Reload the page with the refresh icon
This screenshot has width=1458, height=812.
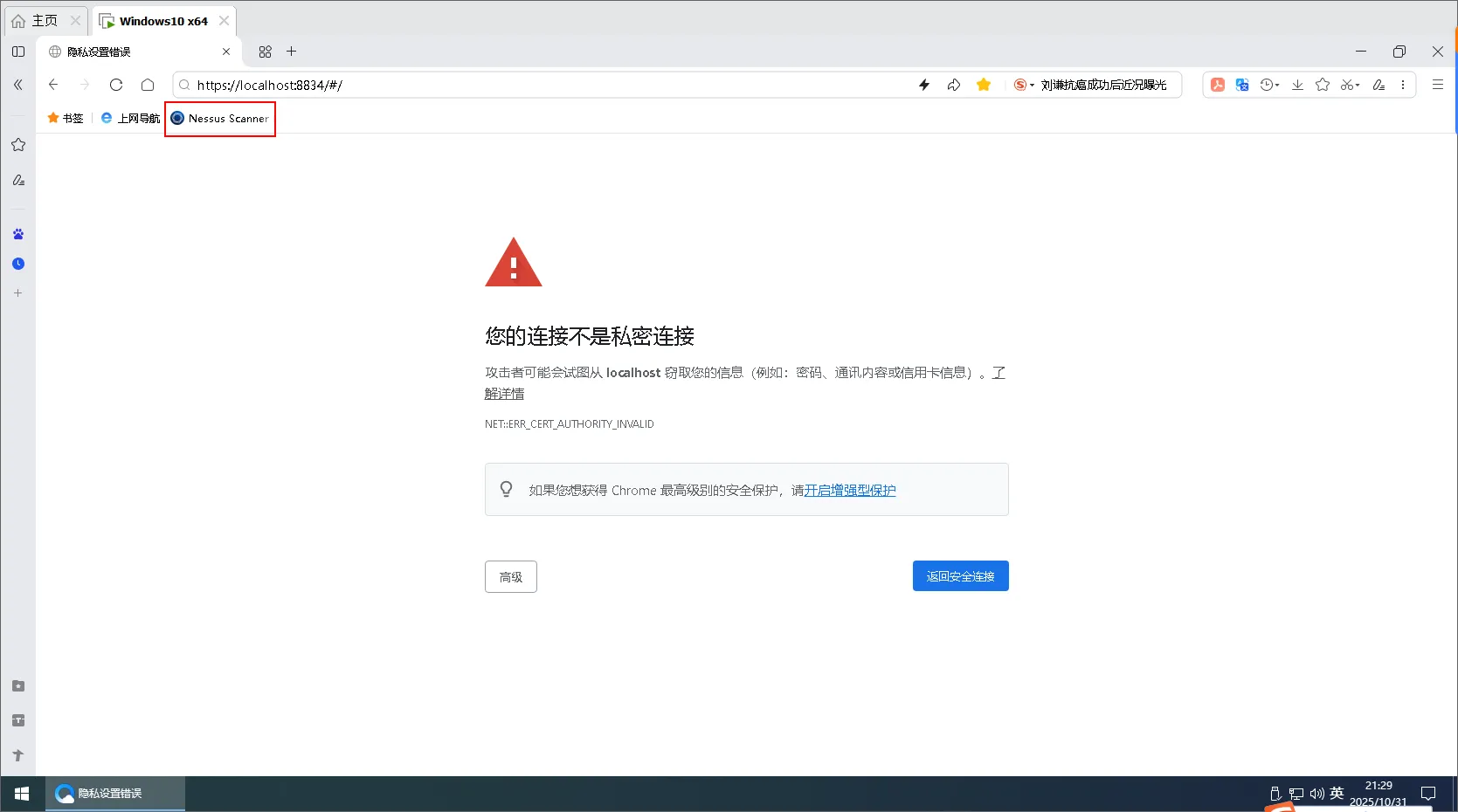(116, 85)
